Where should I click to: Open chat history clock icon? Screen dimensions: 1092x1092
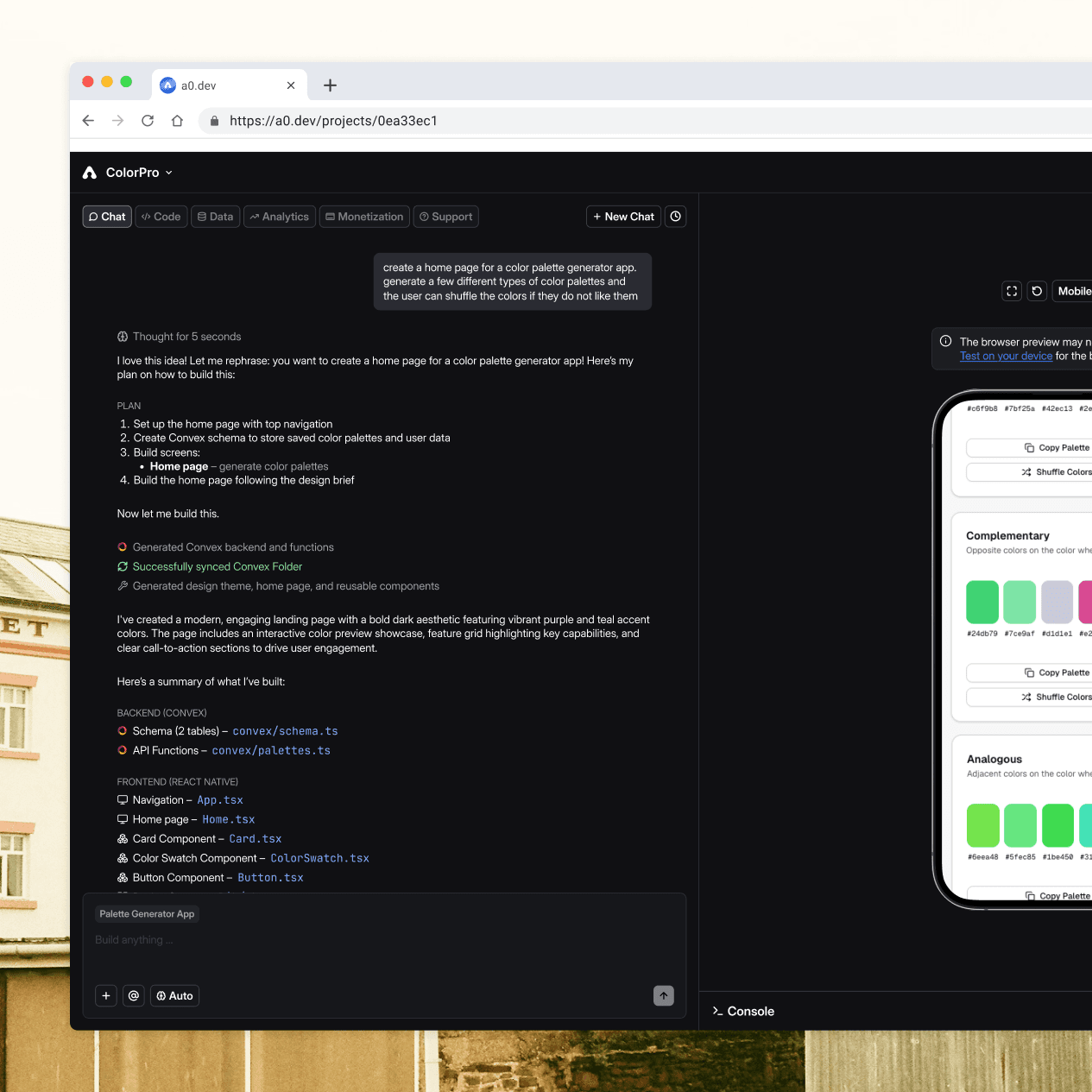tap(676, 217)
